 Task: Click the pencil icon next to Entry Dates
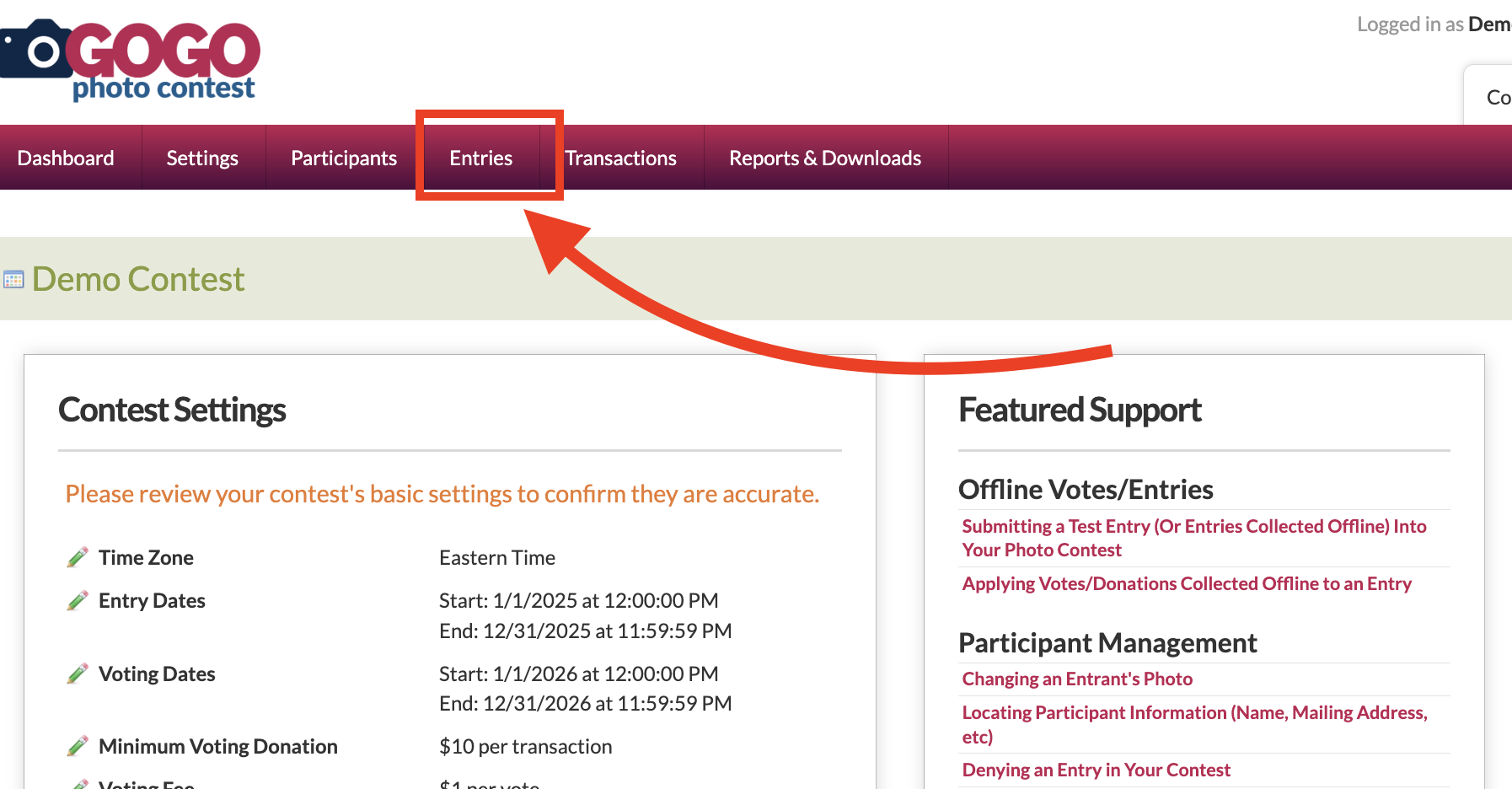[78, 600]
